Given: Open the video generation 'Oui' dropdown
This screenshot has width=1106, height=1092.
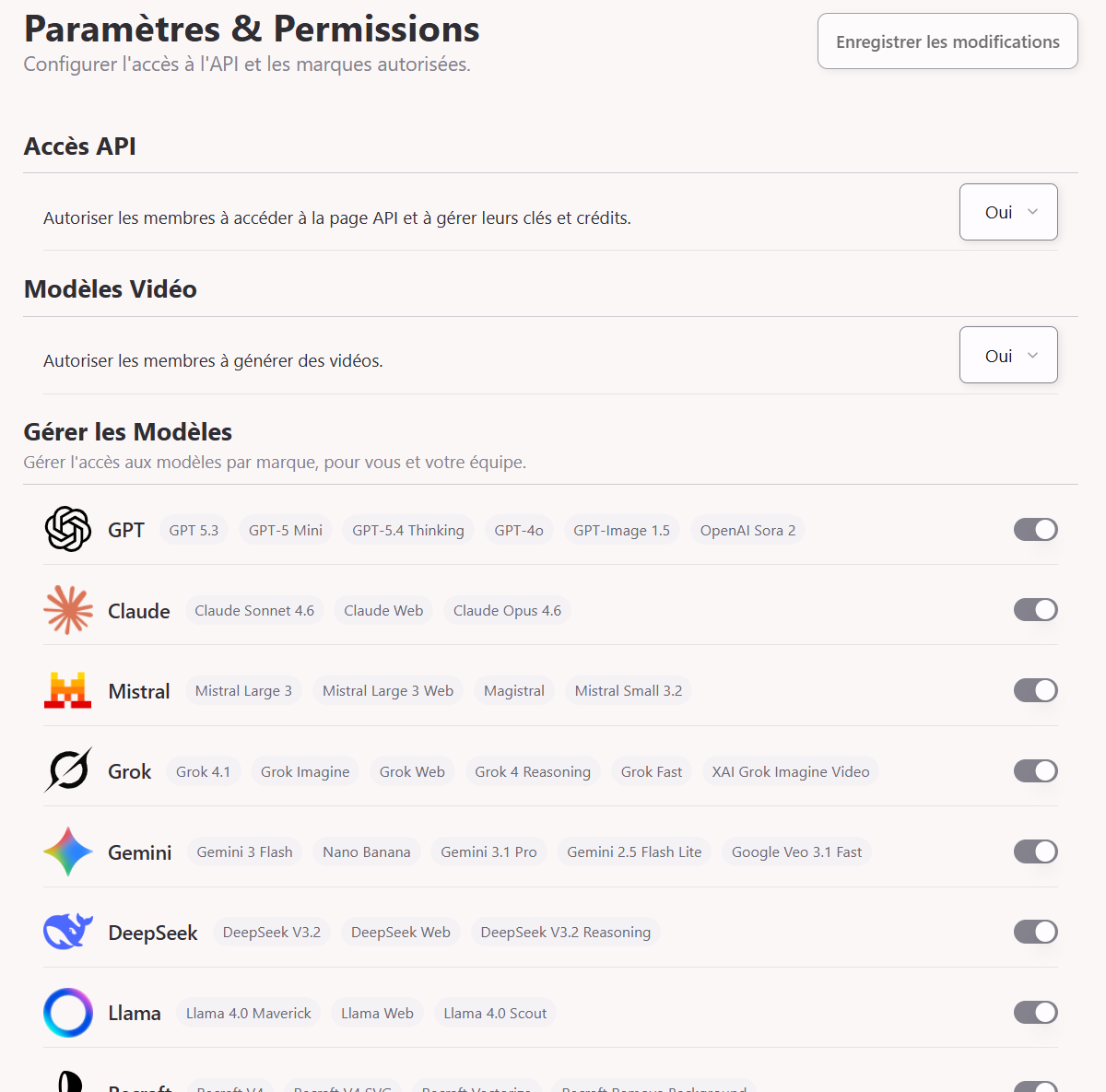Looking at the screenshot, I should (x=1008, y=355).
